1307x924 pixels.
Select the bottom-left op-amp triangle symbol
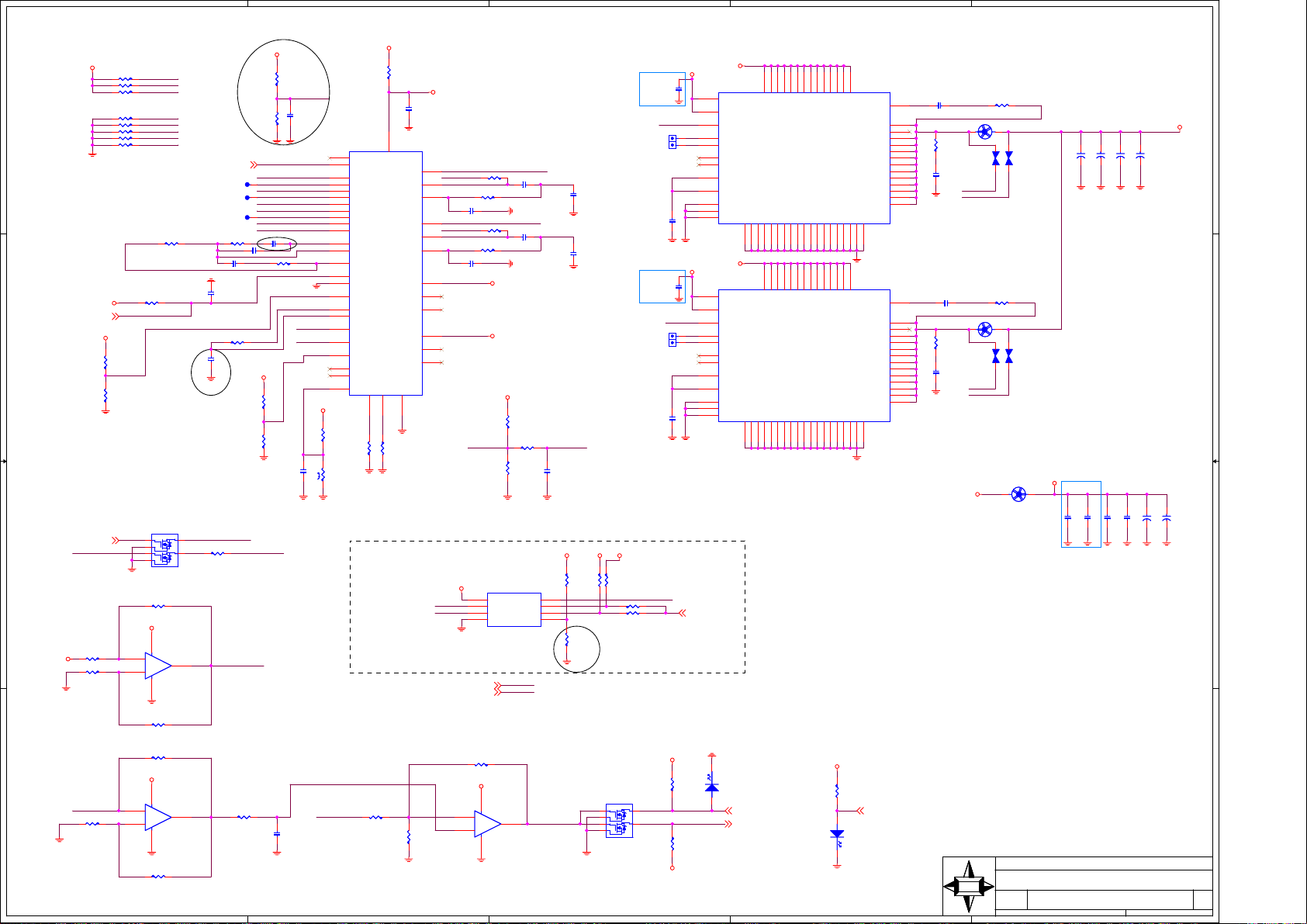(x=158, y=817)
